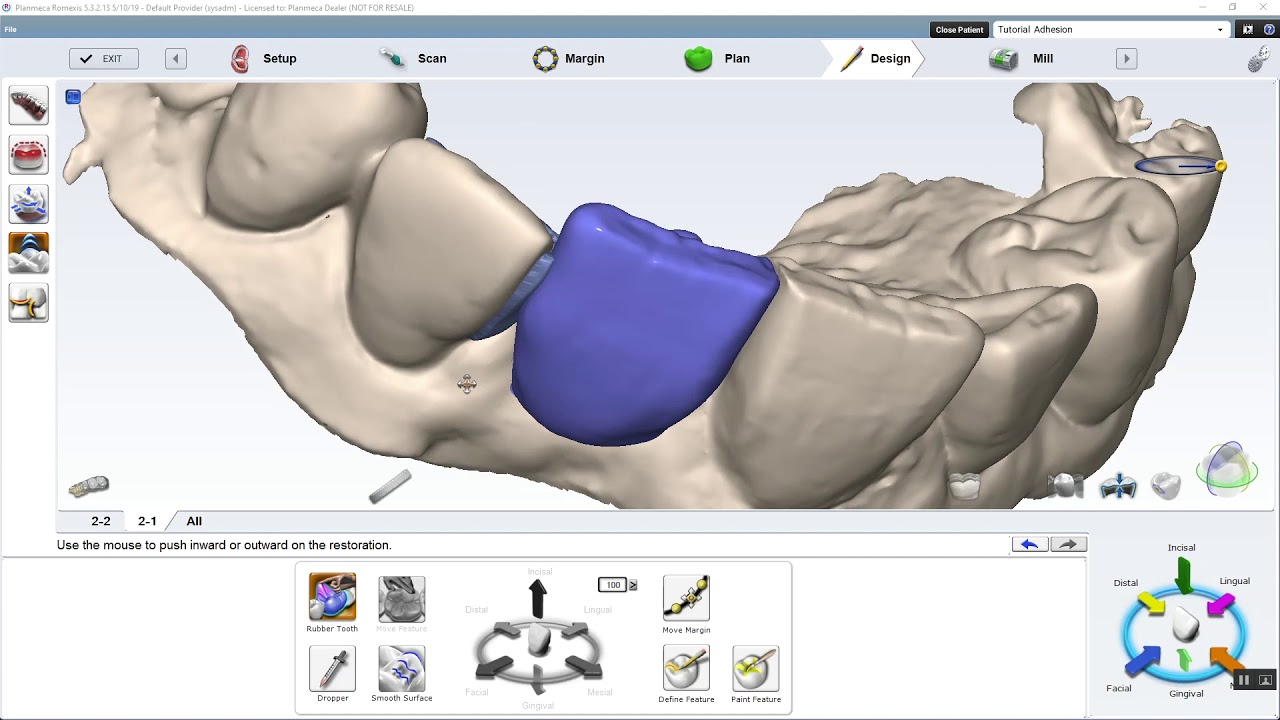Image resolution: width=1280 pixels, height=720 pixels.
Task: Expand the arrow next to the 100 field
Action: pyautogui.click(x=633, y=585)
